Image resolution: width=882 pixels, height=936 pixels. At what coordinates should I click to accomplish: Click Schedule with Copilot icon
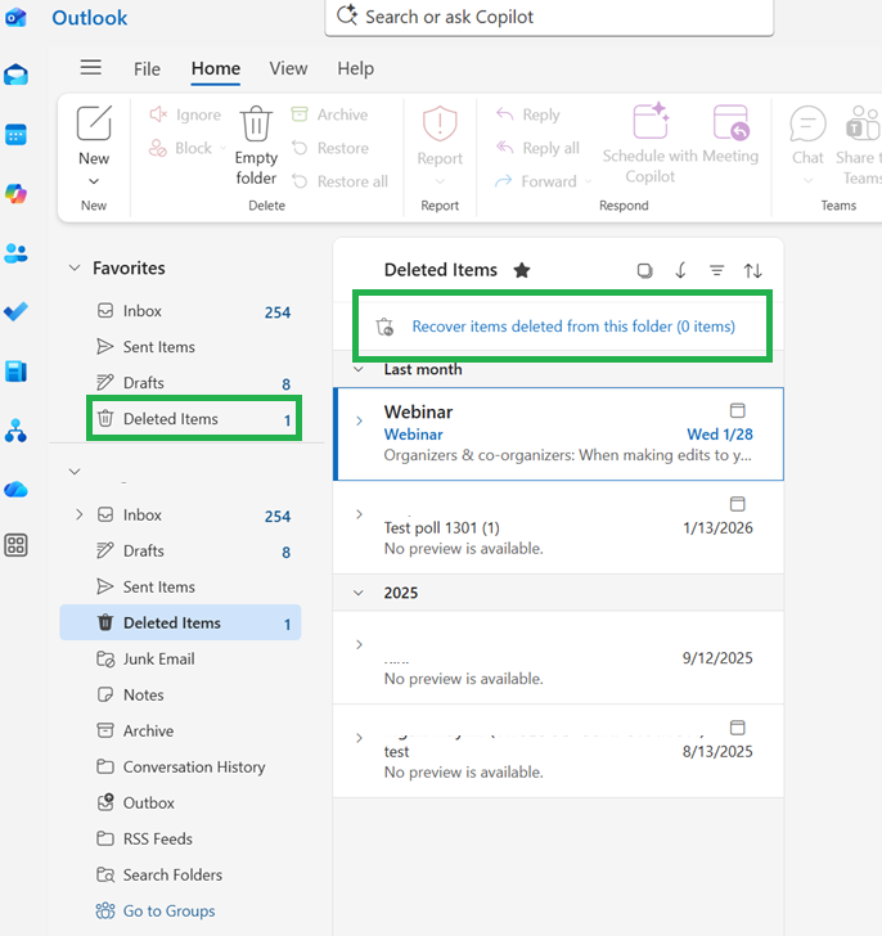[x=650, y=121]
